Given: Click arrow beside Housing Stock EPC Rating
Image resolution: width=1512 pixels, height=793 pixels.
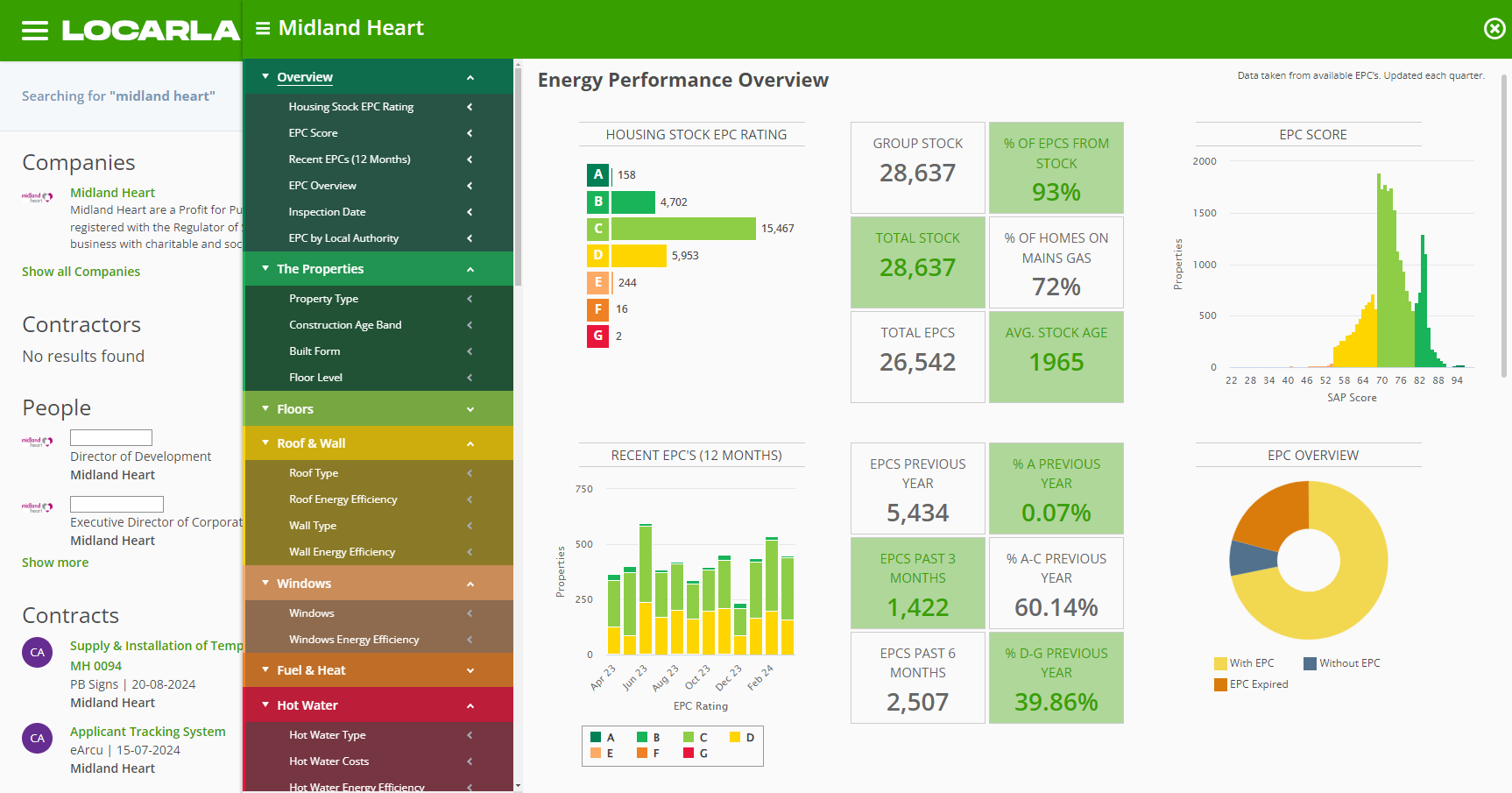Looking at the screenshot, I should pyautogui.click(x=470, y=107).
